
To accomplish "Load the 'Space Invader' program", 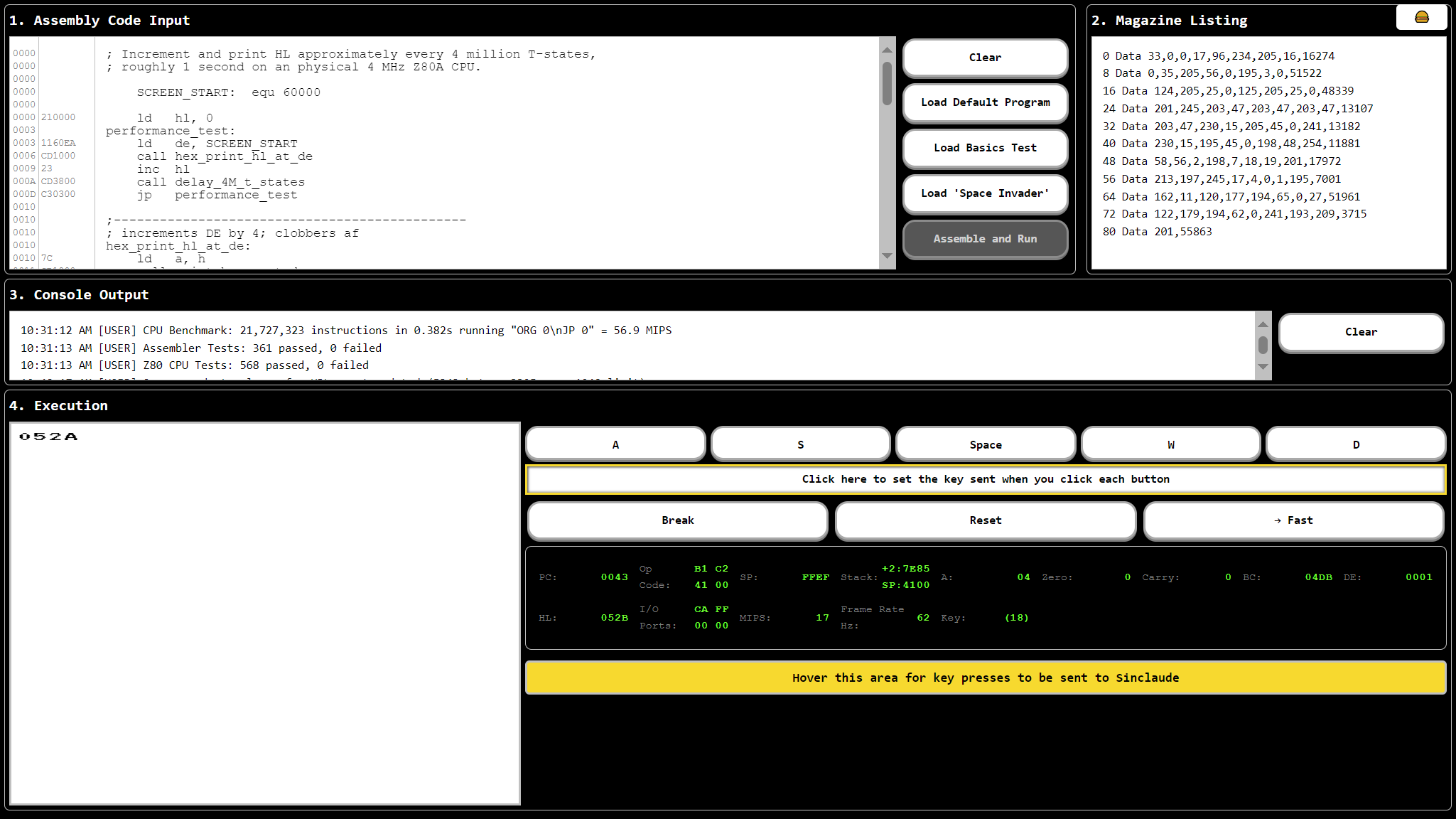I will pyautogui.click(x=985, y=193).
